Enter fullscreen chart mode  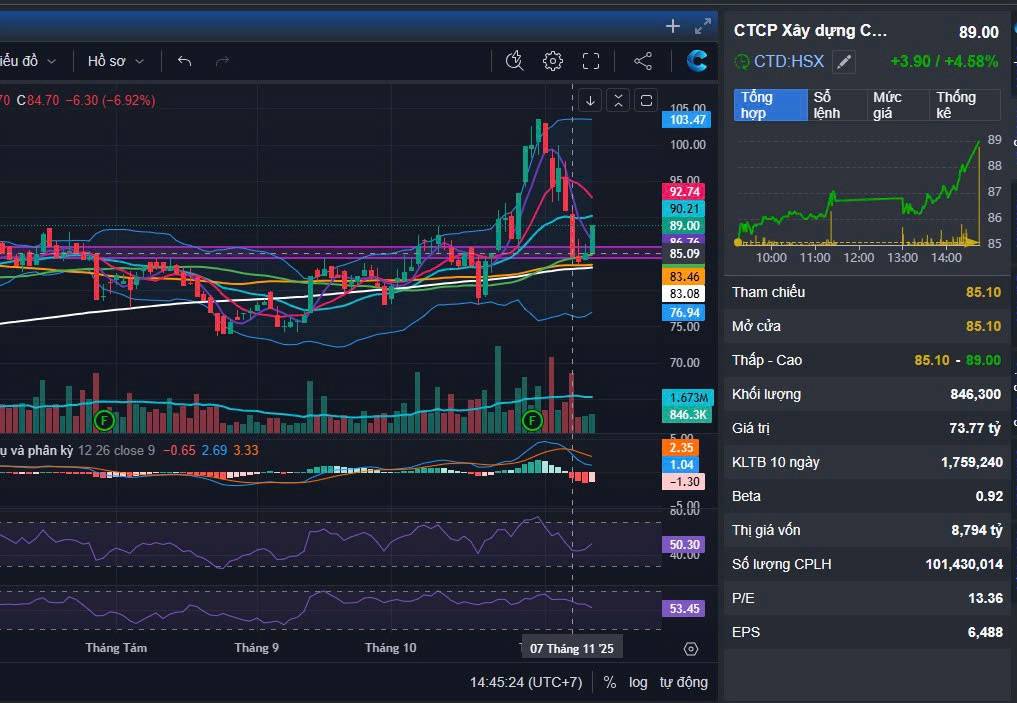591,61
